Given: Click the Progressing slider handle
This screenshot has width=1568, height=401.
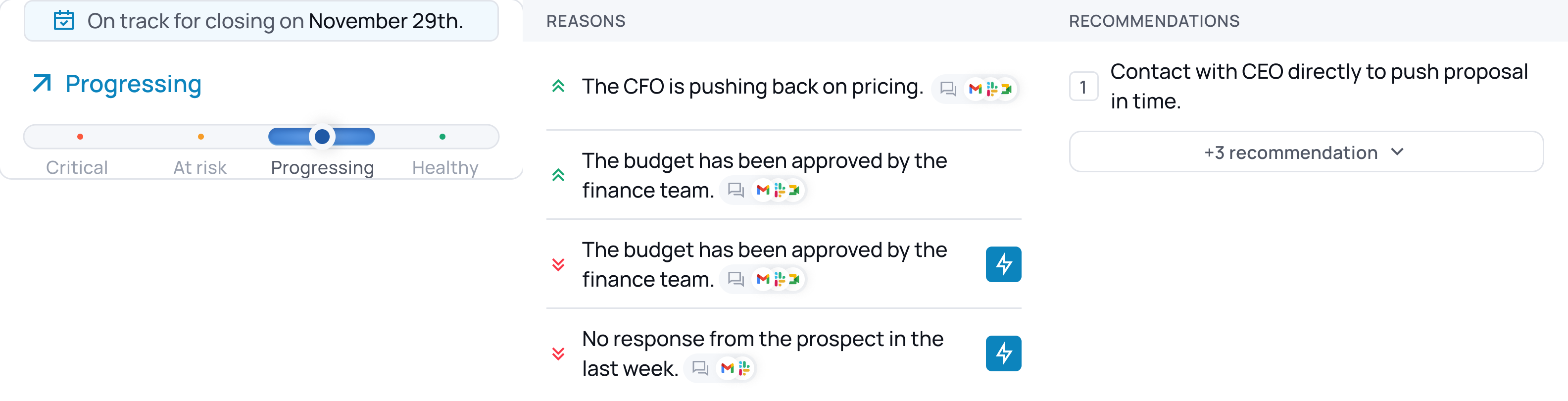Looking at the screenshot, I should (x=322, y=137).
